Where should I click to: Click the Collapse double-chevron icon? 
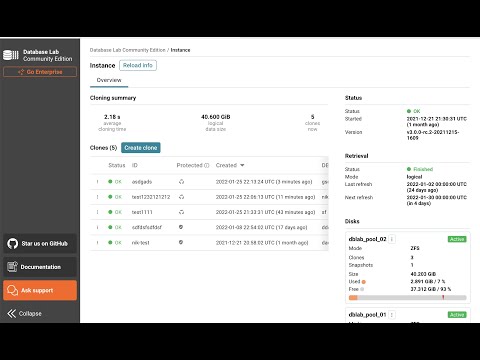[x=11, y=313]
